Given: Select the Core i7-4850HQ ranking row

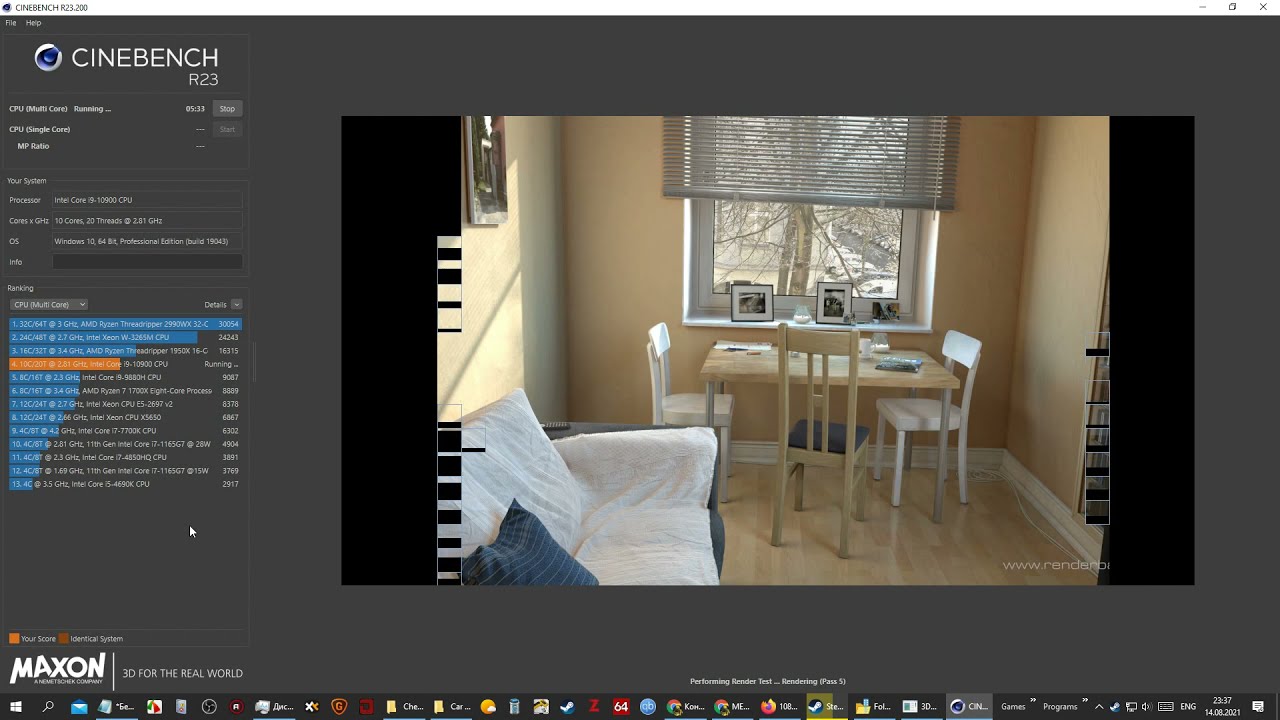Looking at the screenshot, I should pos(125,458).
